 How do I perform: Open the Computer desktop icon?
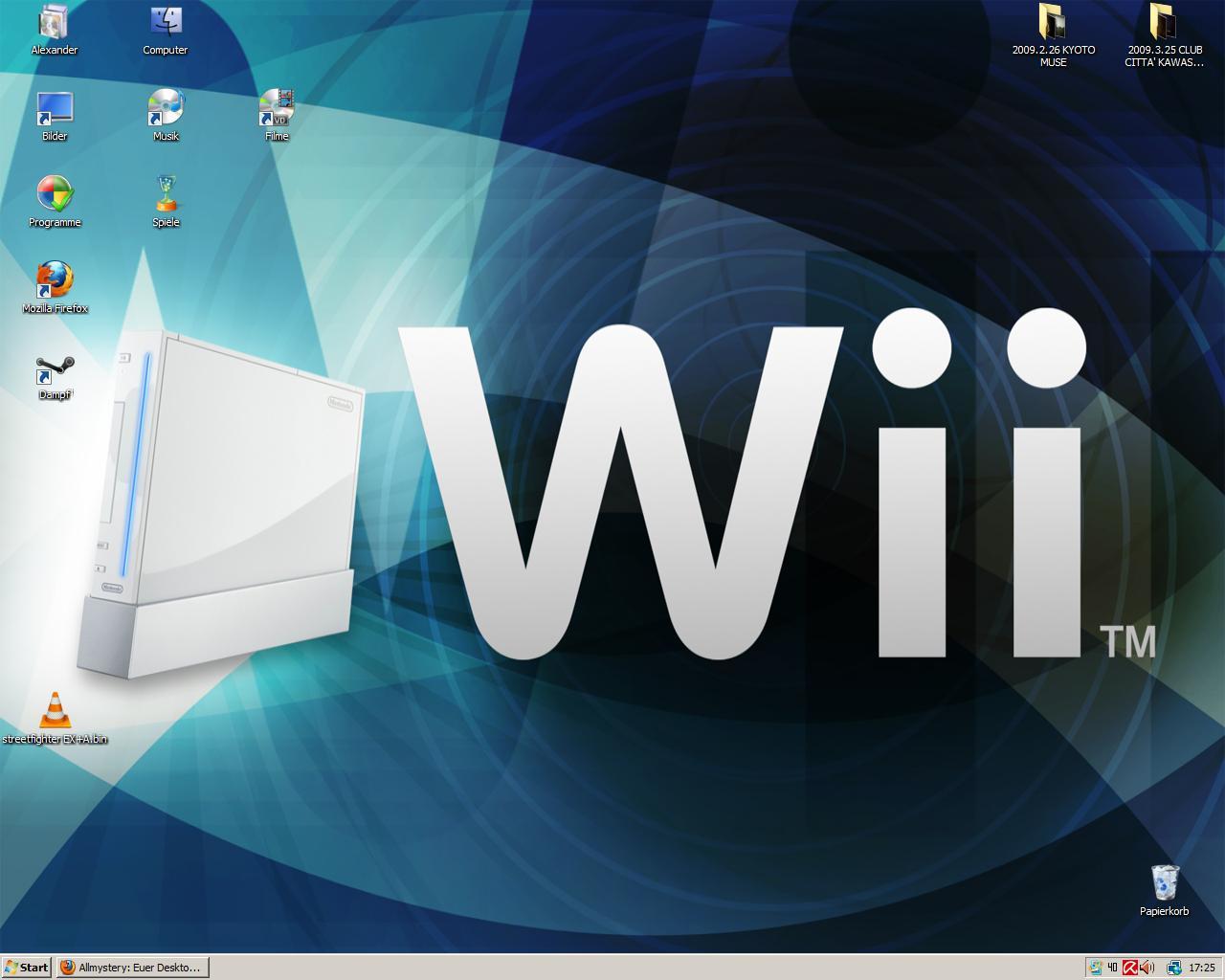coord(166,30)
